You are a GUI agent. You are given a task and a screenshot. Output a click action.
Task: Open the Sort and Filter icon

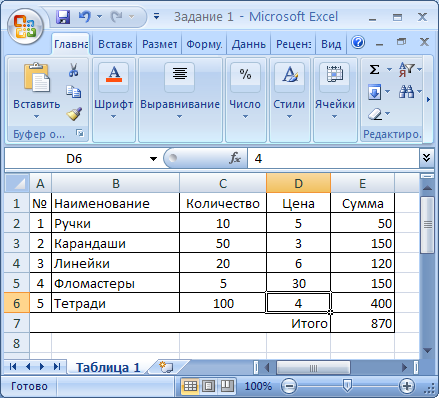tap(406, 70)
